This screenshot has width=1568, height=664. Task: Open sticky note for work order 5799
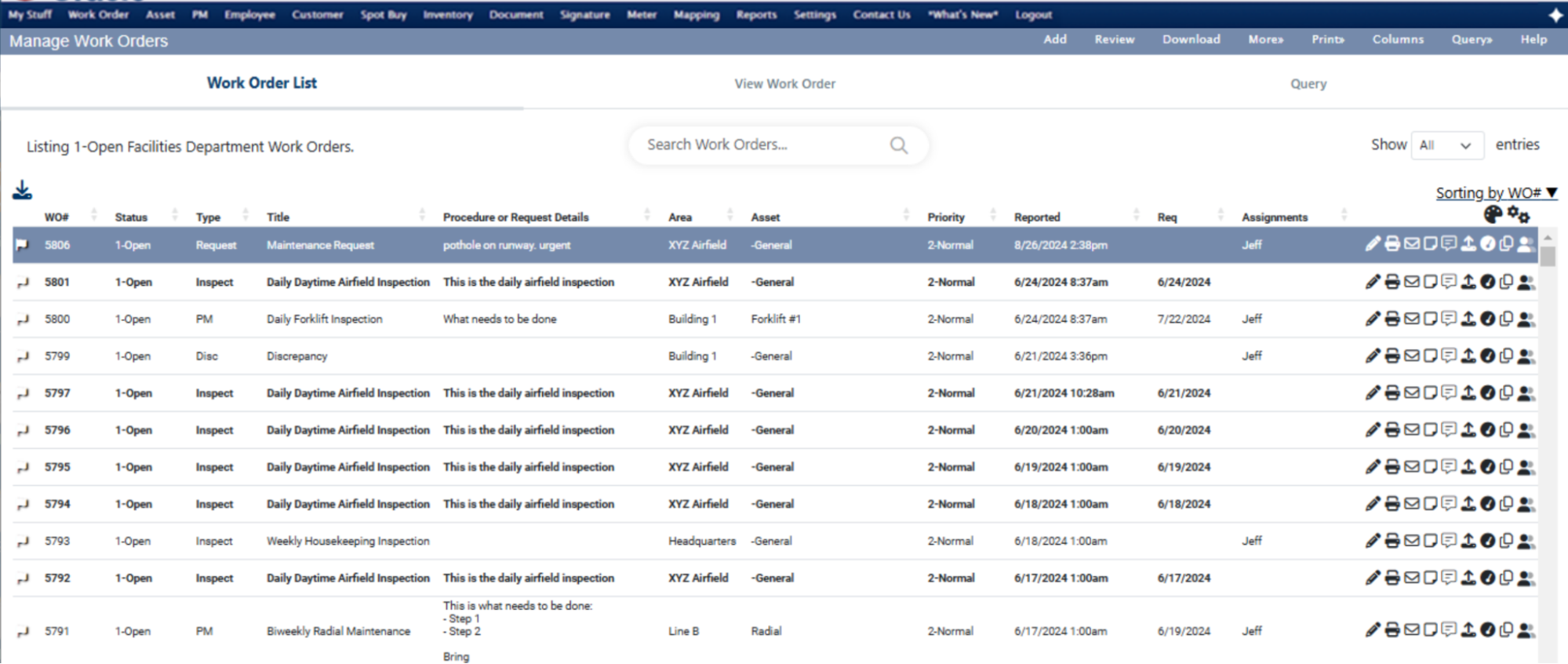click(x=1431, y=356)
